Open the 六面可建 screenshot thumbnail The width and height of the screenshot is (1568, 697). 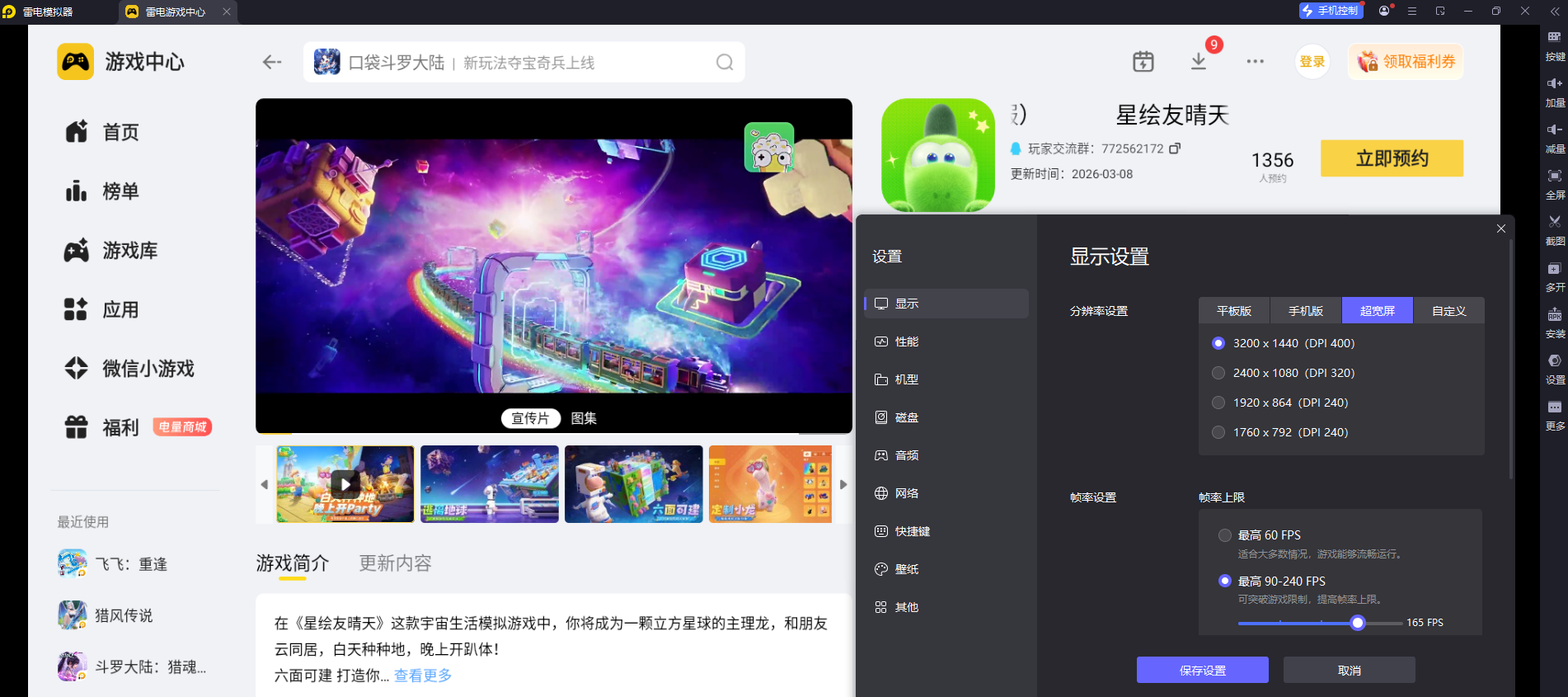click(634, 484)
